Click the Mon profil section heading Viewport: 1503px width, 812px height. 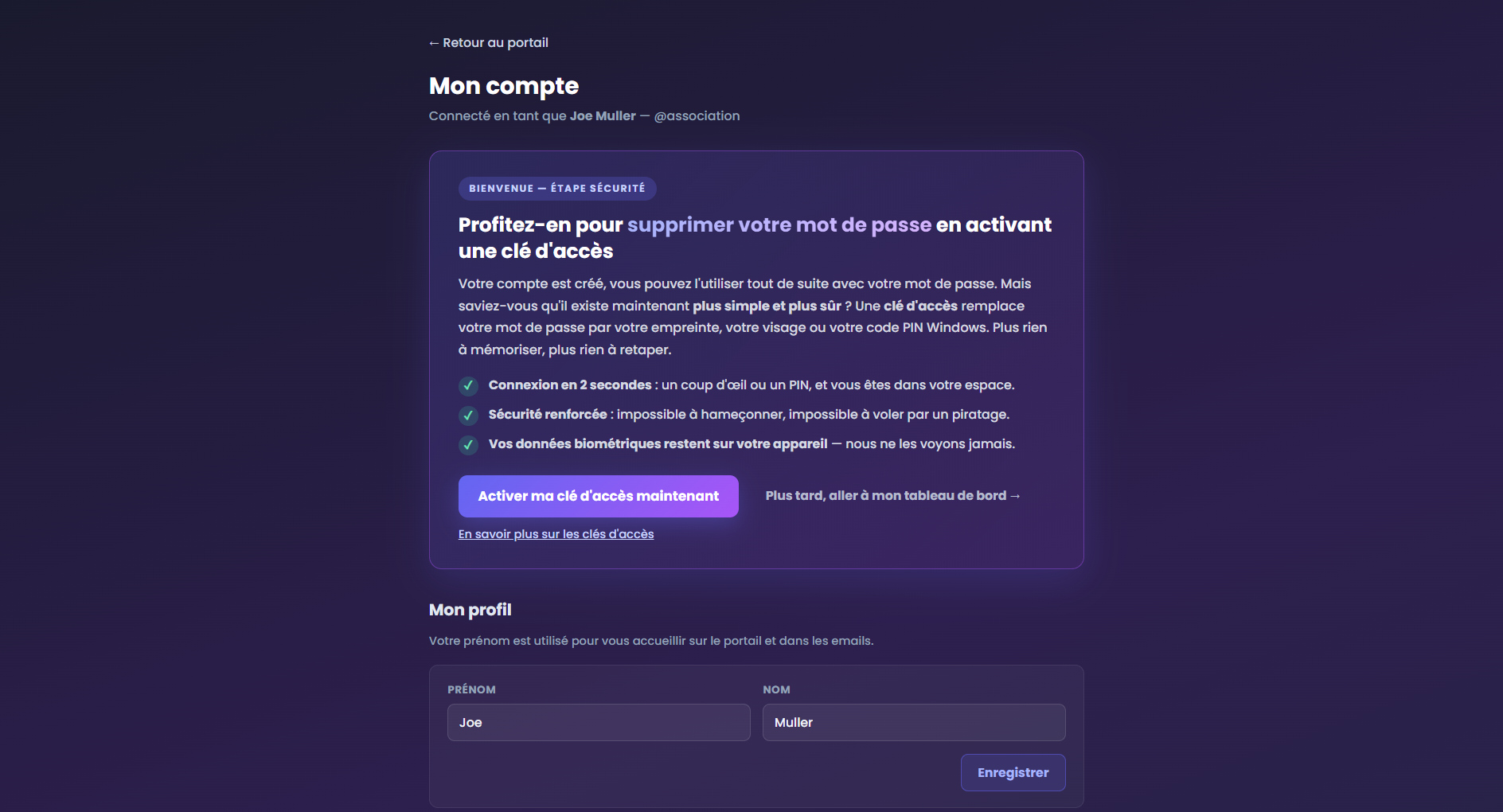pyautogui.click(x=470, y=610)
